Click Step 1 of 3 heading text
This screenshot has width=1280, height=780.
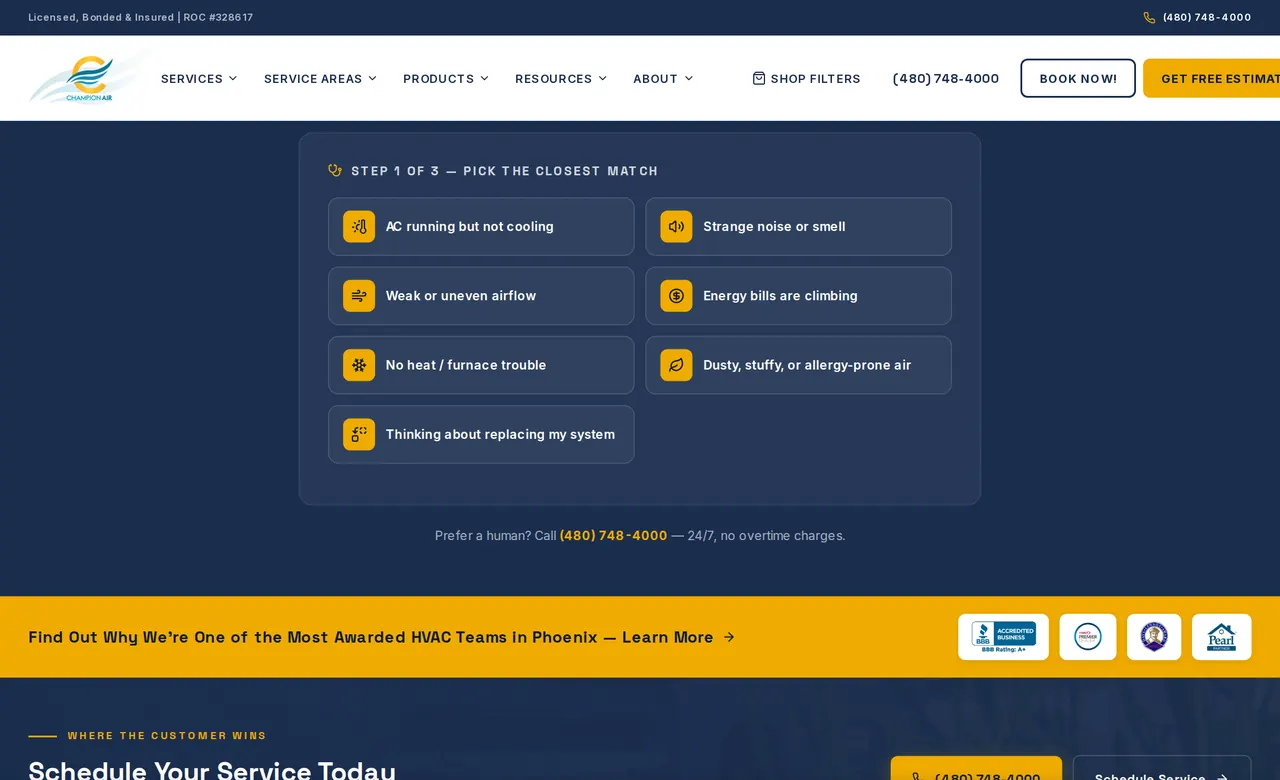pos(505,171)
